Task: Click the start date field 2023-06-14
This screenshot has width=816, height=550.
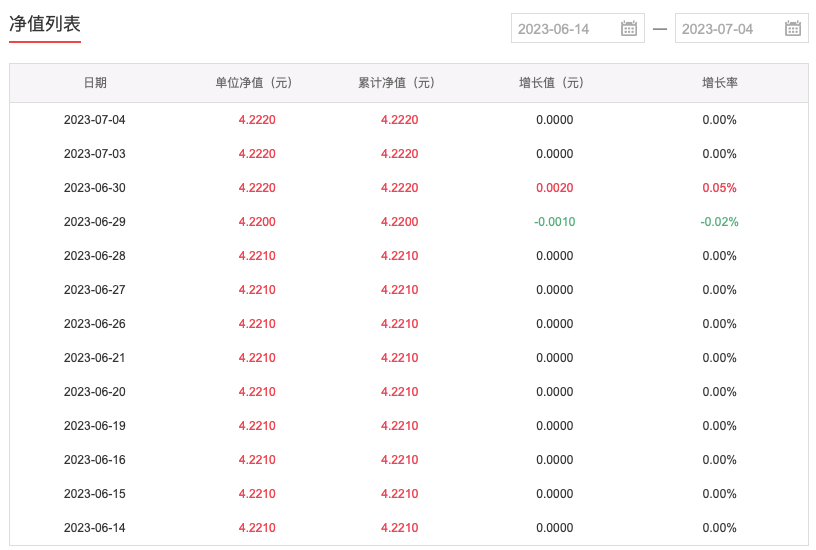Action: (566, 29)
